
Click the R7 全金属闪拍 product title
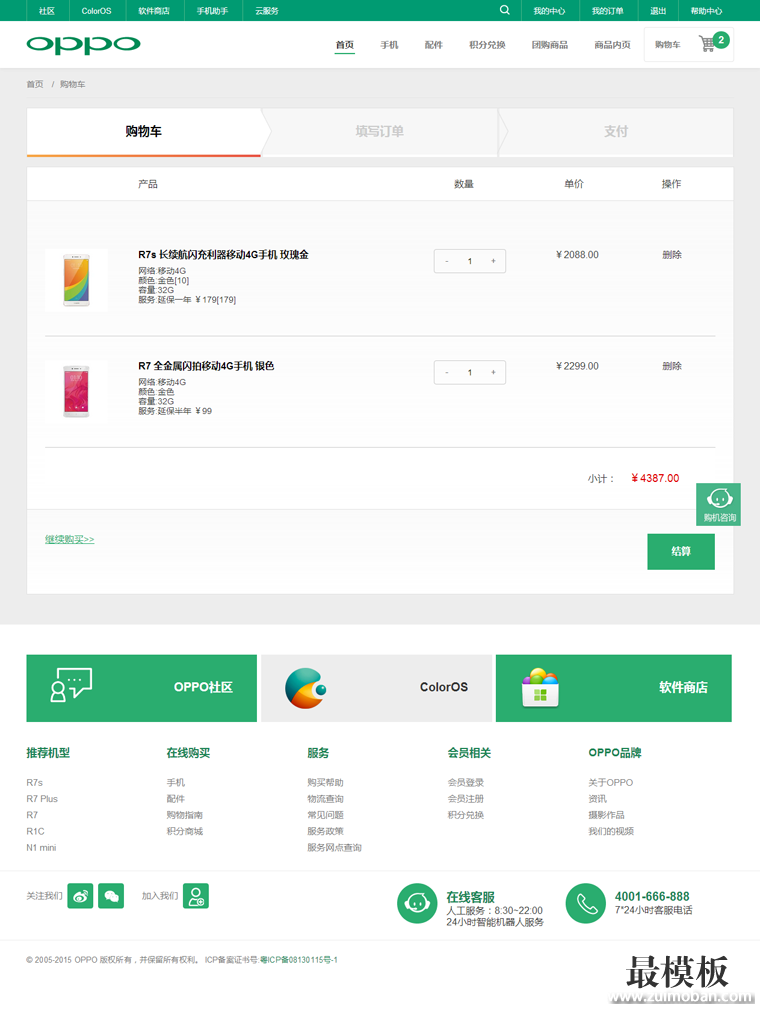206,366
